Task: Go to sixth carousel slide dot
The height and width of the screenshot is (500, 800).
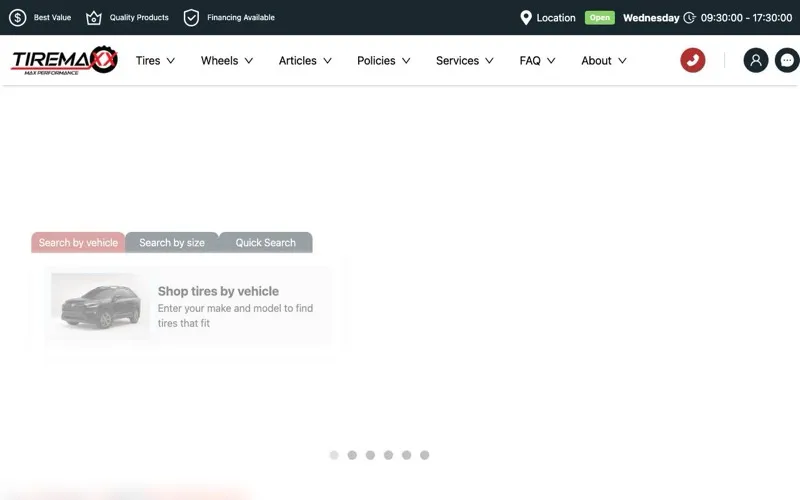Action: point(424,455)
